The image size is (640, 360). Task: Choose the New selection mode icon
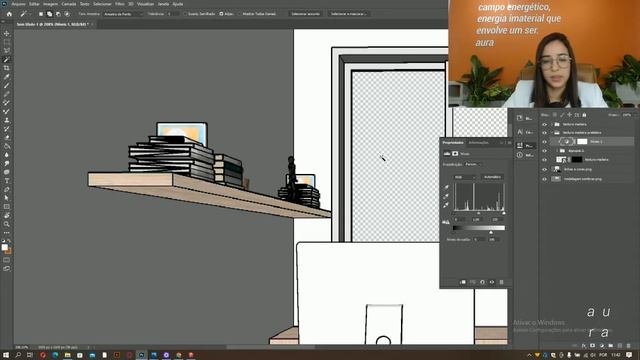click(41, 14)
